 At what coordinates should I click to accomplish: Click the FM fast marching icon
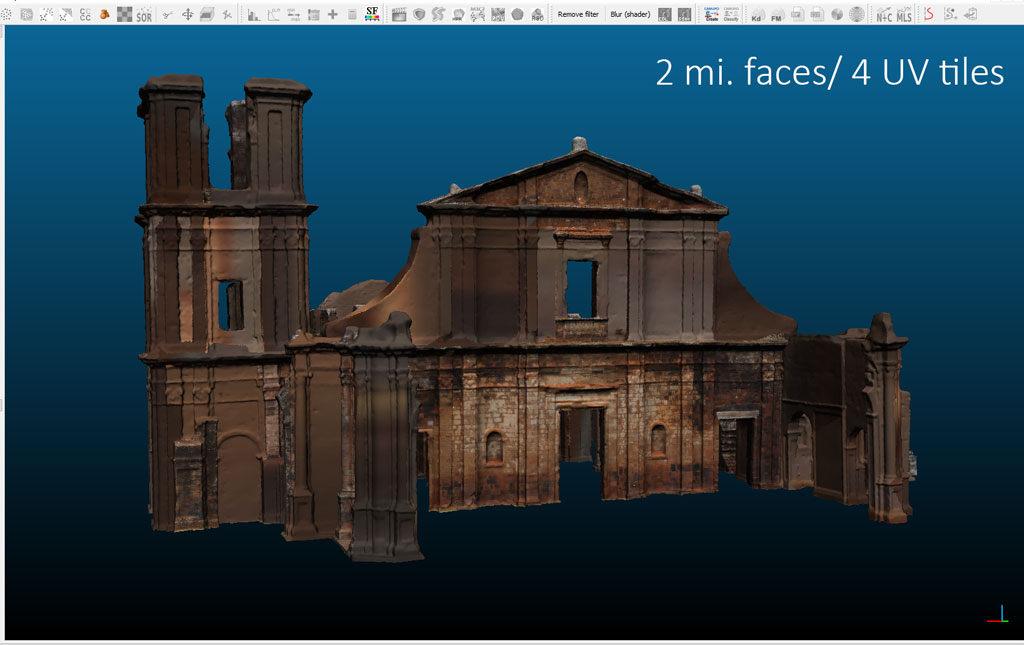click(x=776, y=15)
